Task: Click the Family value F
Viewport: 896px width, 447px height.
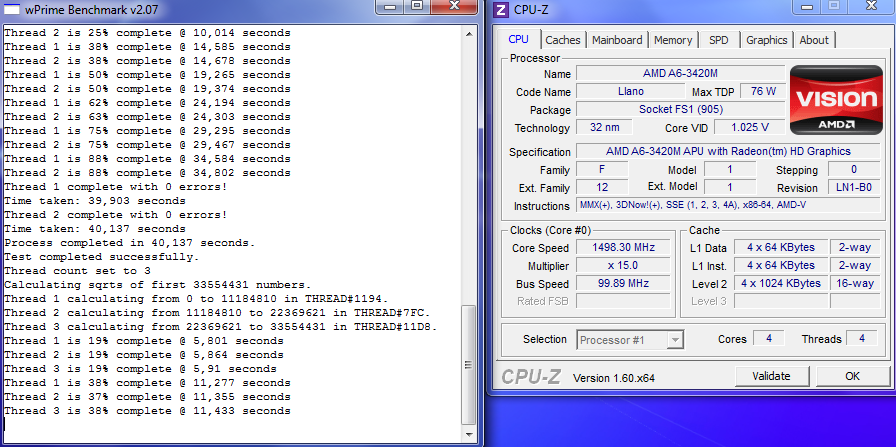Action: pyautogui.click(x=602, y=169)
